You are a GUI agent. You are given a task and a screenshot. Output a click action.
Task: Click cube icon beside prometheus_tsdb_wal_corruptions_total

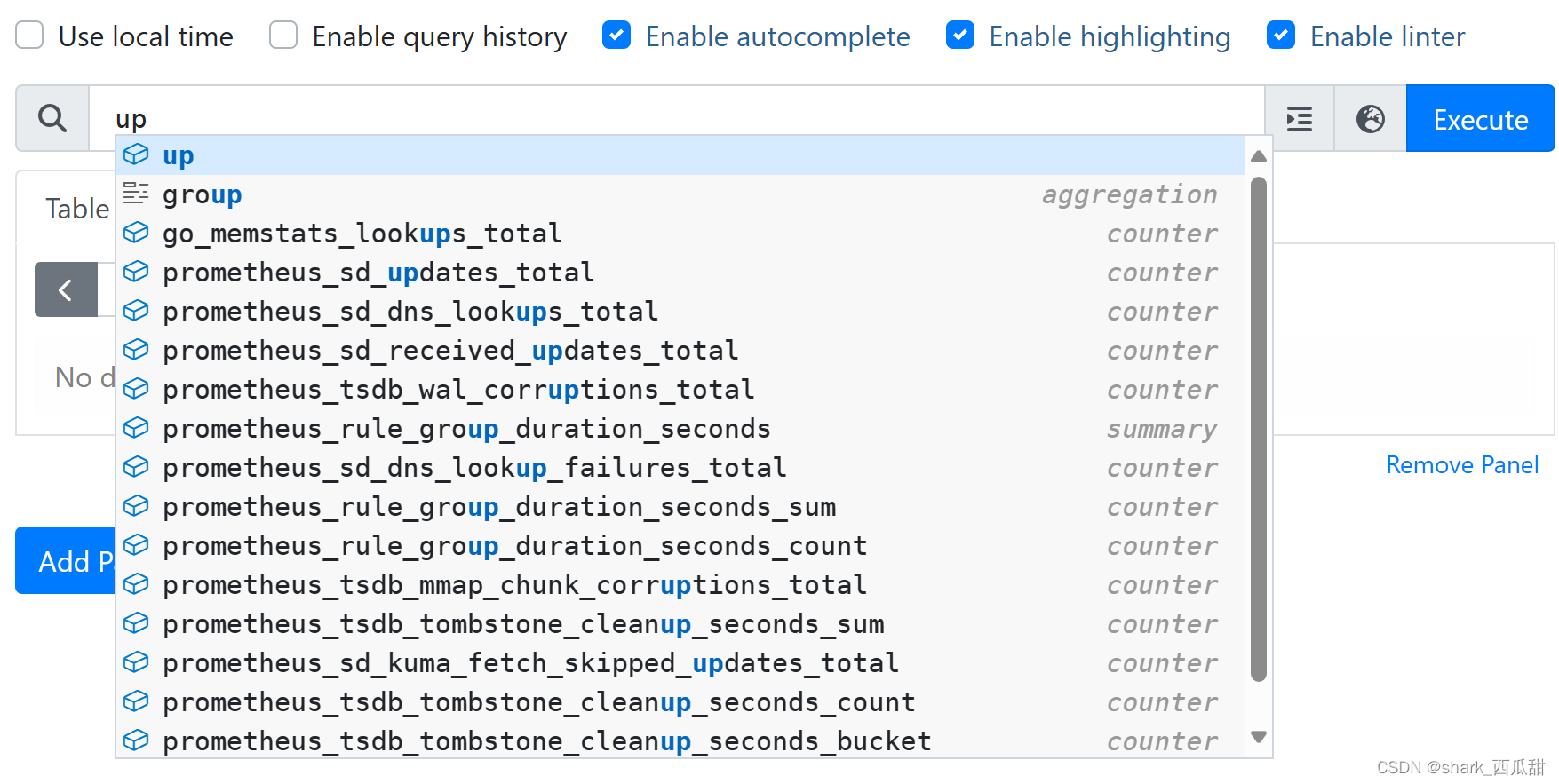click(x=136, y=389)
